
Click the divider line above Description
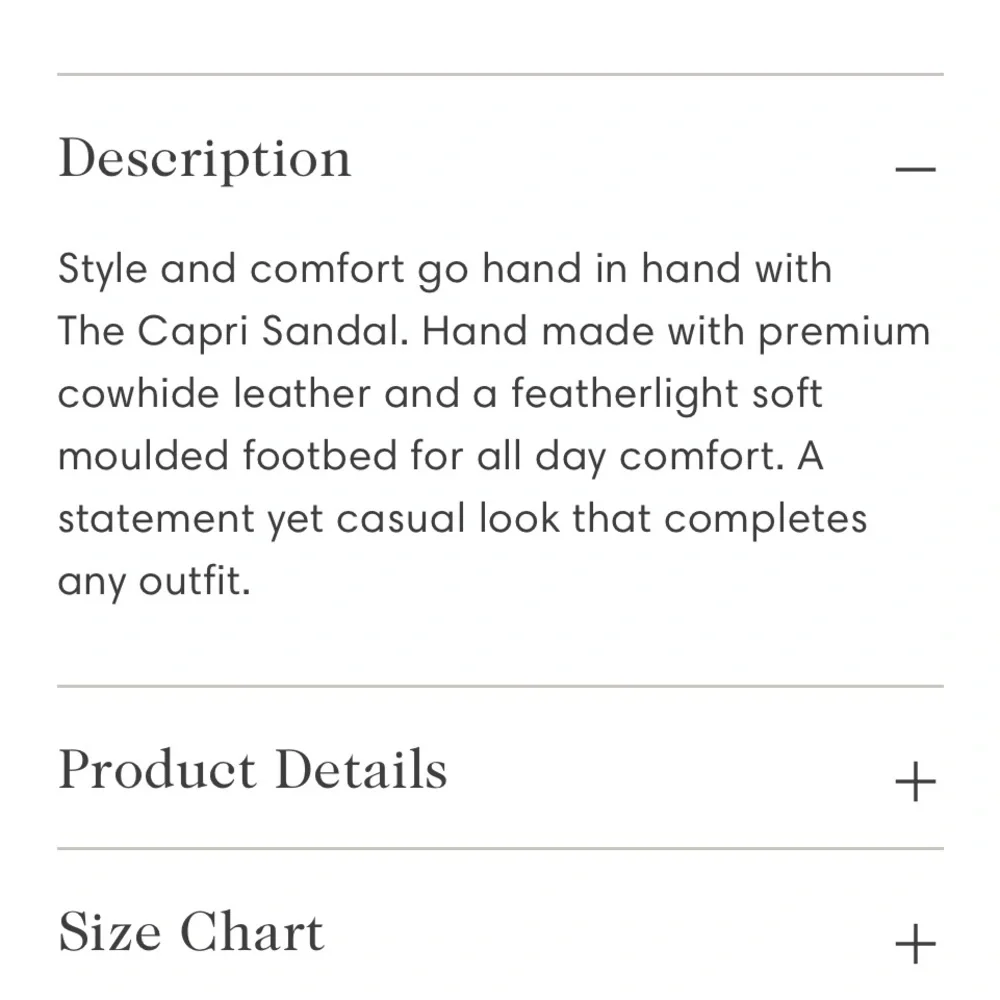coord(500,74)
